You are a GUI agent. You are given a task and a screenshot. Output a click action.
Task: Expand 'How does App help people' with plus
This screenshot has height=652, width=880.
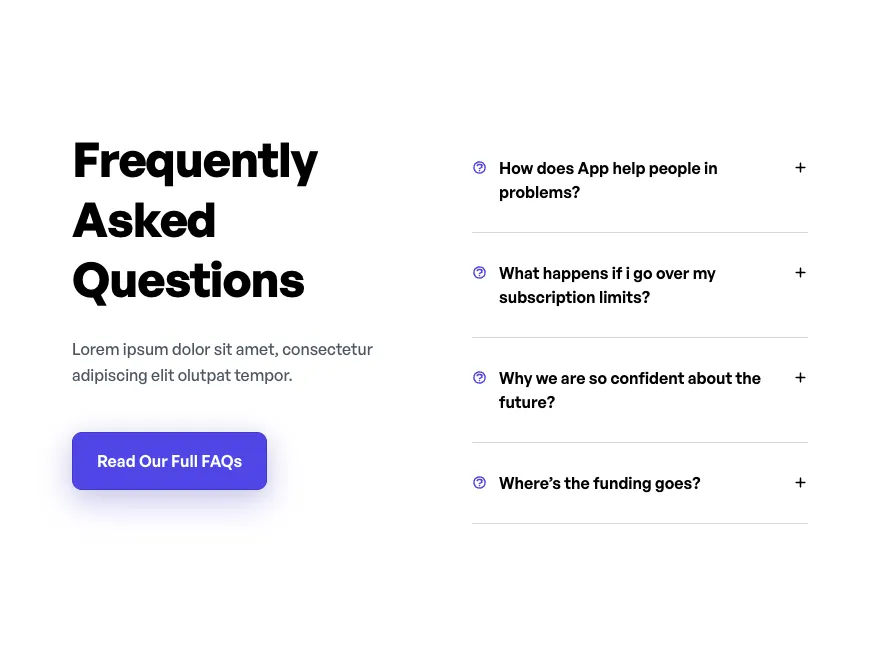(x=800, y=168)
